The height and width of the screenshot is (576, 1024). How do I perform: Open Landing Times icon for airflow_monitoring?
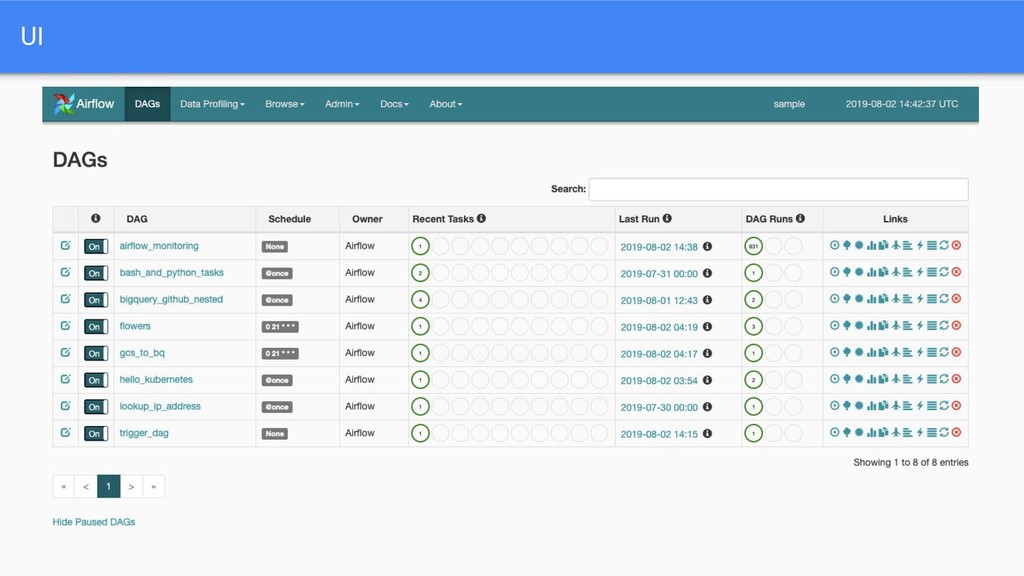click(896, 245)
